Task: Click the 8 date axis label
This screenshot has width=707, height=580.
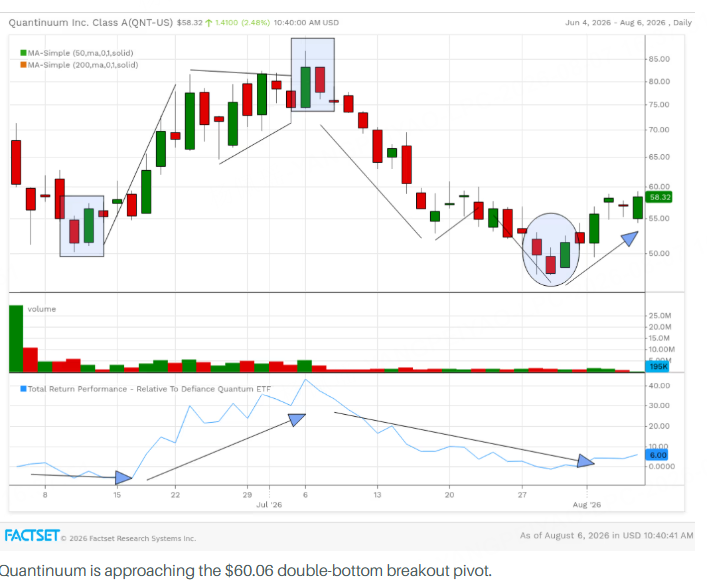Action: point(45,495)
